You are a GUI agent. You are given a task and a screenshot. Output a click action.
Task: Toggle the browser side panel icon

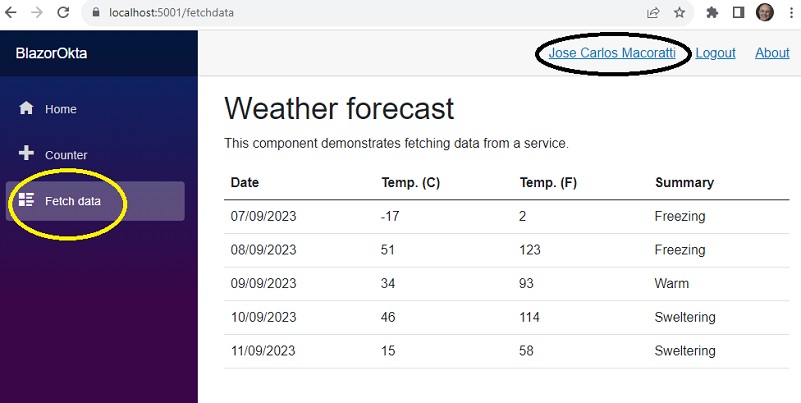738,13
